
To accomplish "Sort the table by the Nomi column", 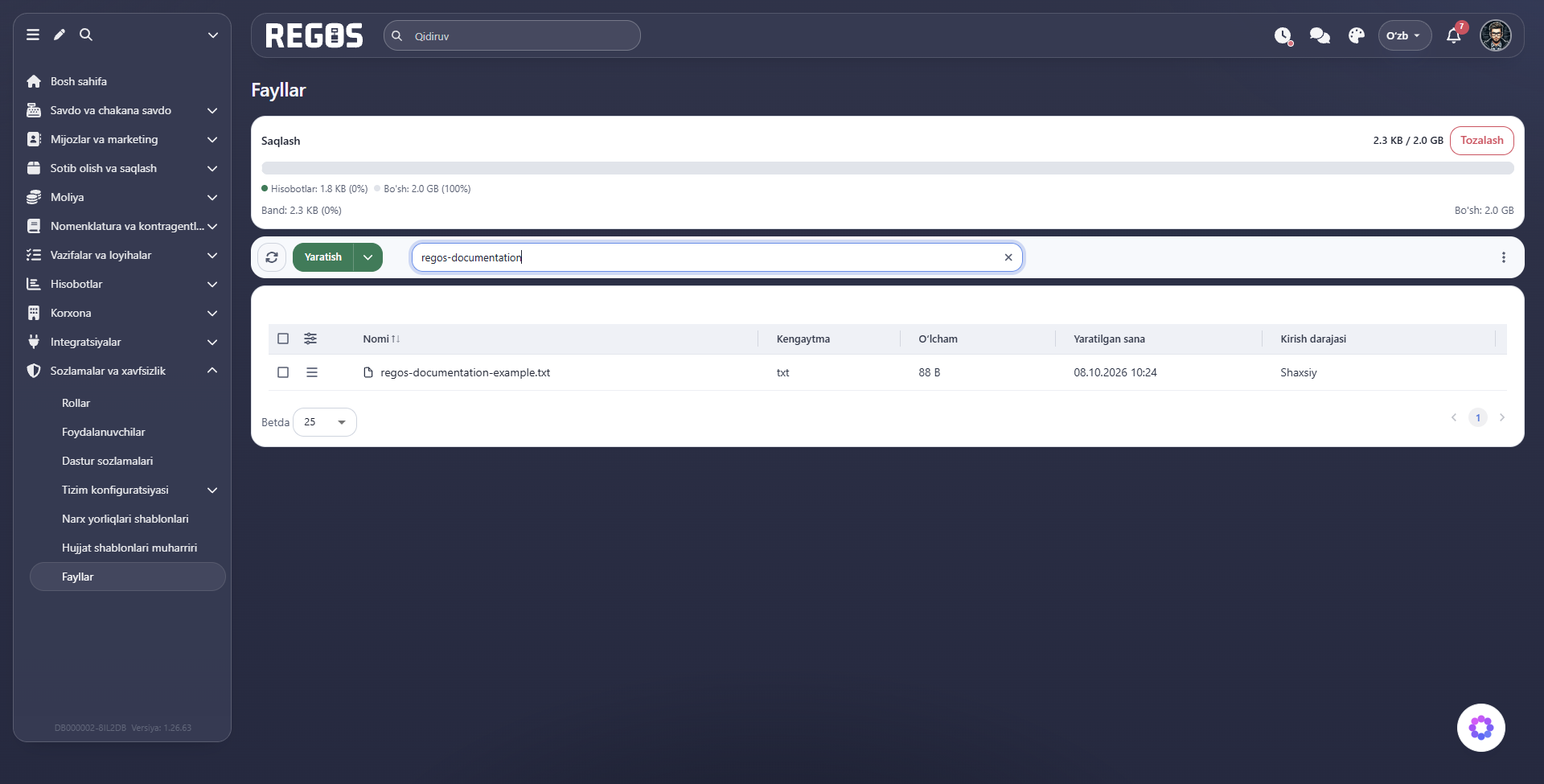I will point(381,339).
